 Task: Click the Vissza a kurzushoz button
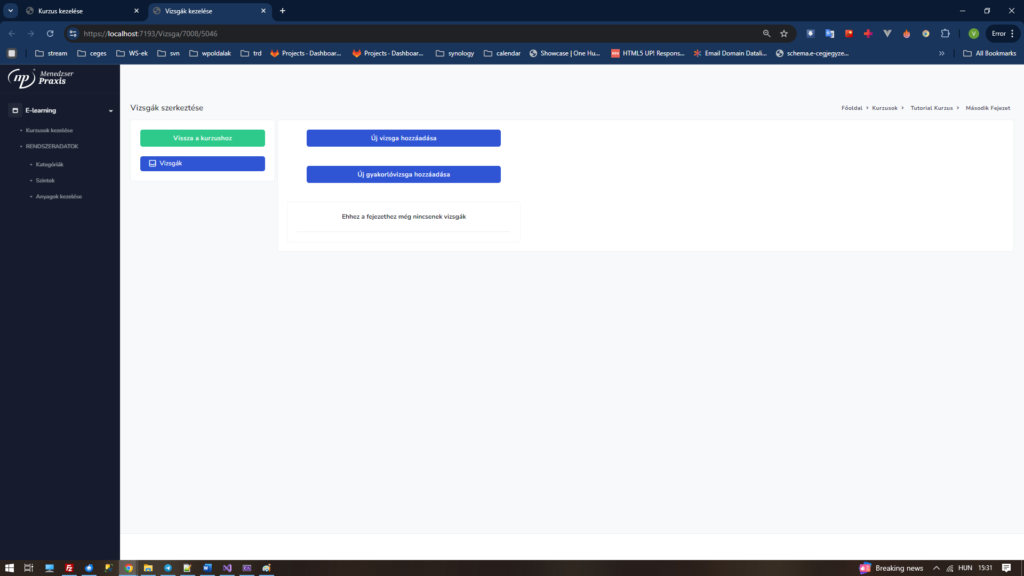202,138
